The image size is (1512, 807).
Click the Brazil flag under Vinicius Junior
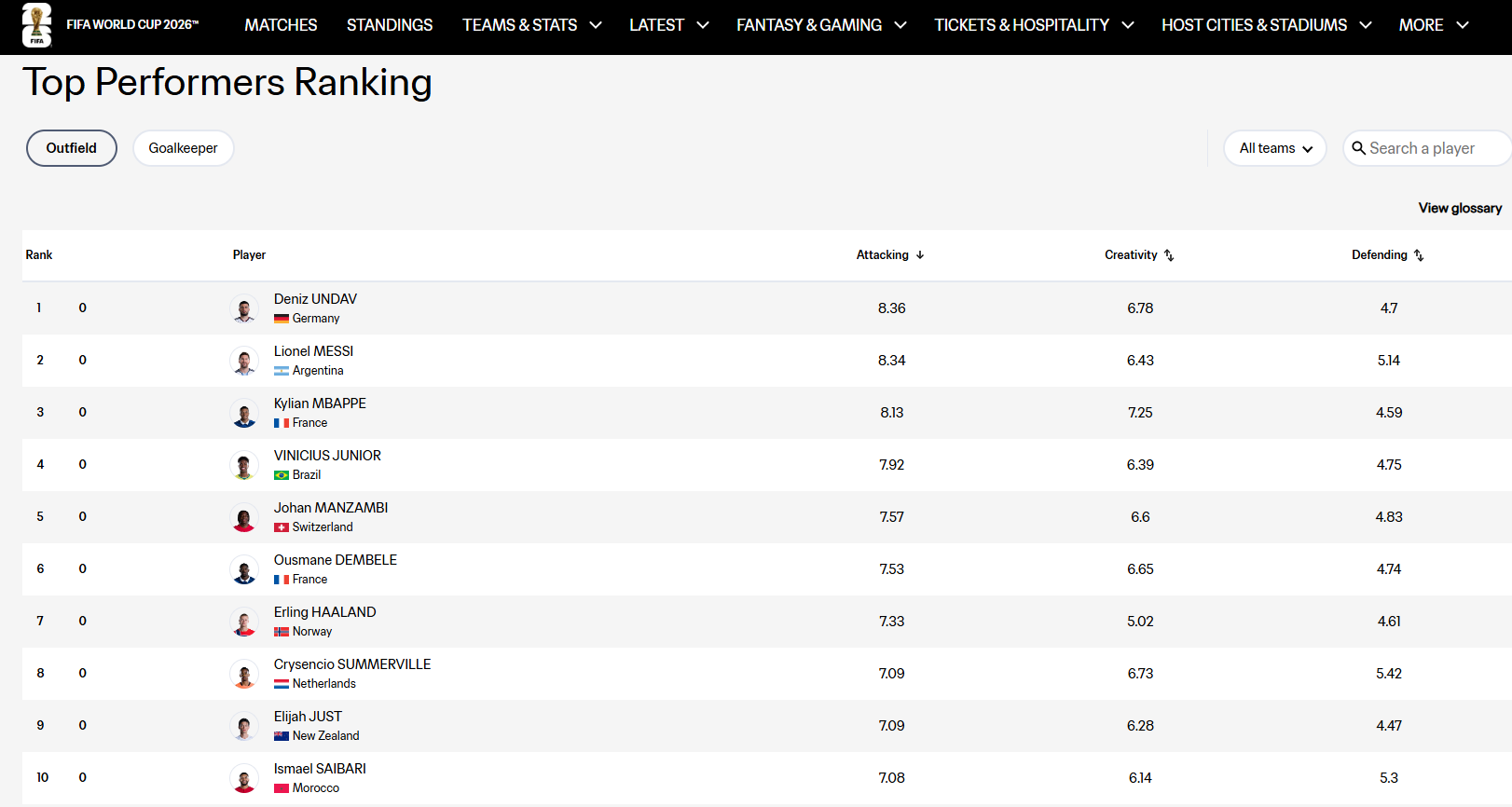pyautogui.click(x=282, y=475)
